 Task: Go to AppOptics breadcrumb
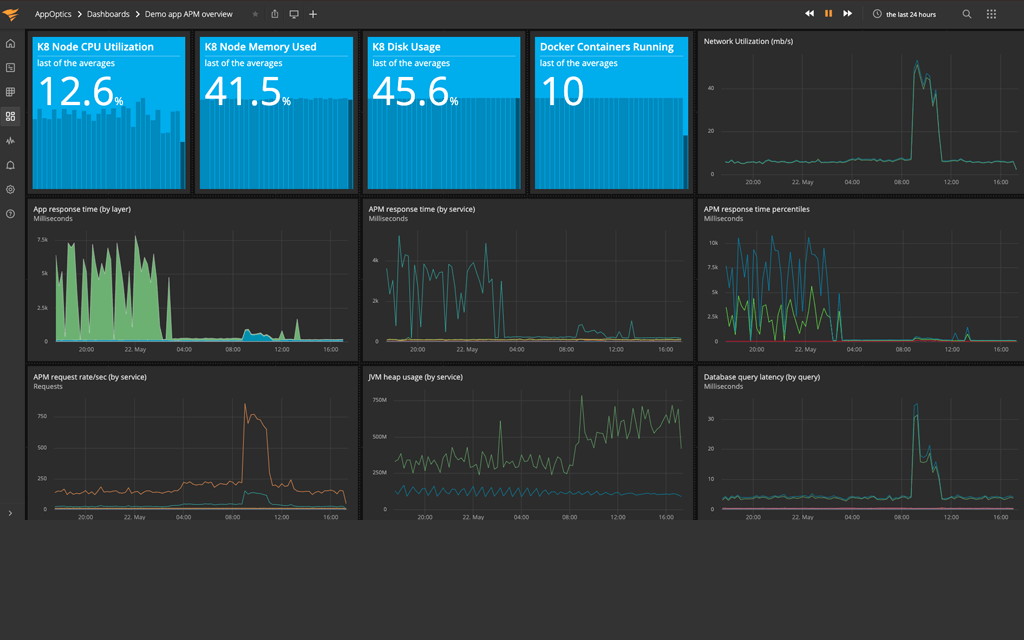point(55,14)
